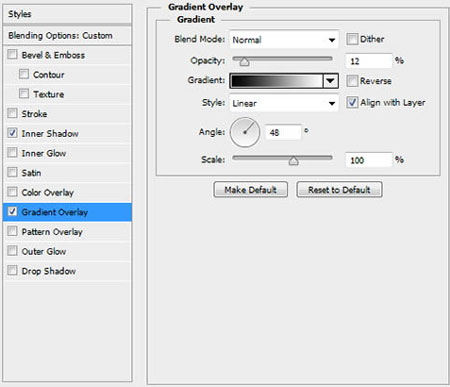Enable the Color Overlay checkbox

(x=12, y=192)
